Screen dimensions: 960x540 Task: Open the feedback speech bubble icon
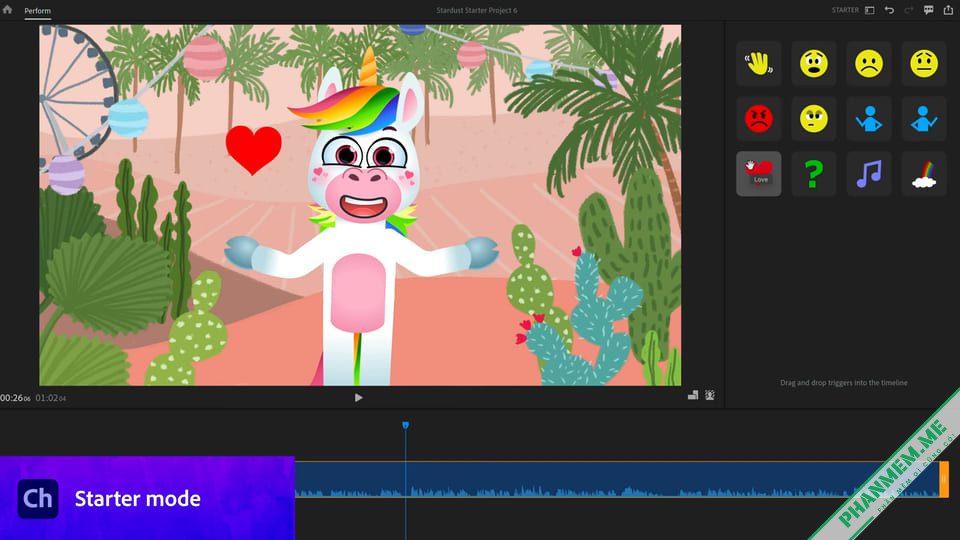coord(928,10)
